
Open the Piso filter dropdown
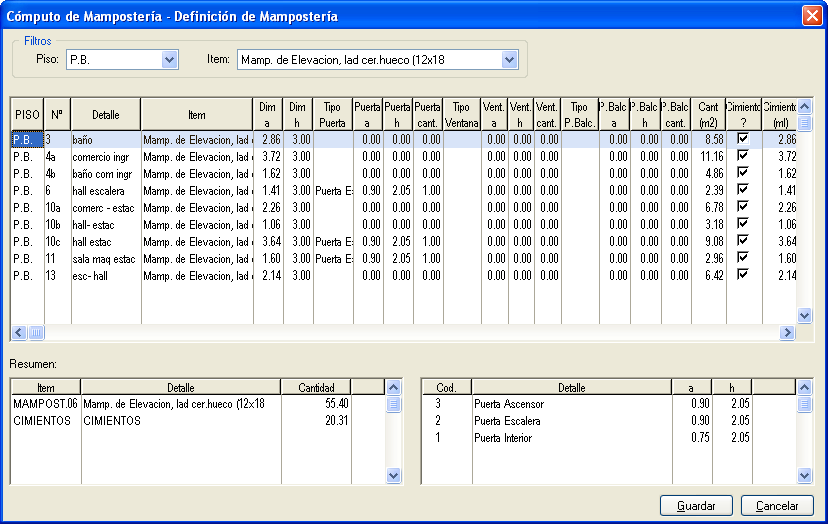click(x=170, y=60)
